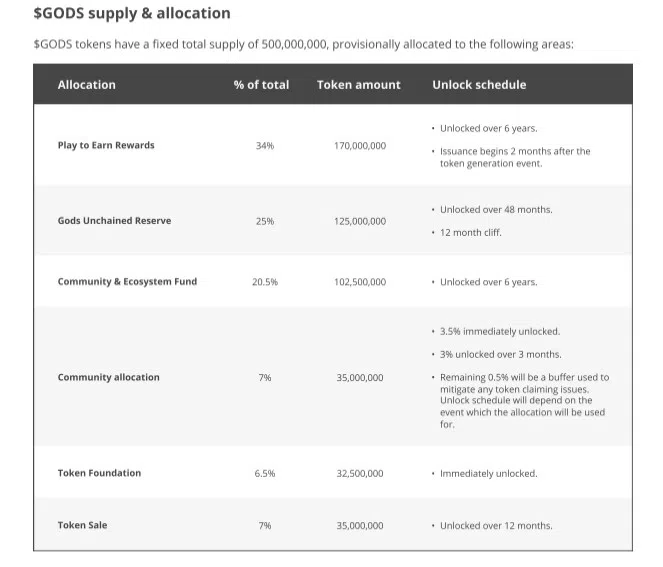Select the 125,000,000 token amount
The image size is (663, 567).
tap(359, 221)
